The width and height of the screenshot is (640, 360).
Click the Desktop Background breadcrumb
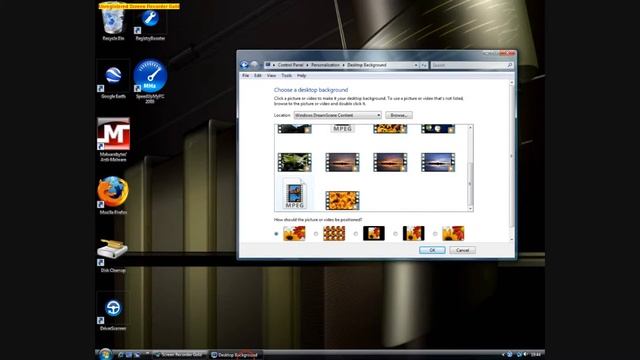coord(367,65)
